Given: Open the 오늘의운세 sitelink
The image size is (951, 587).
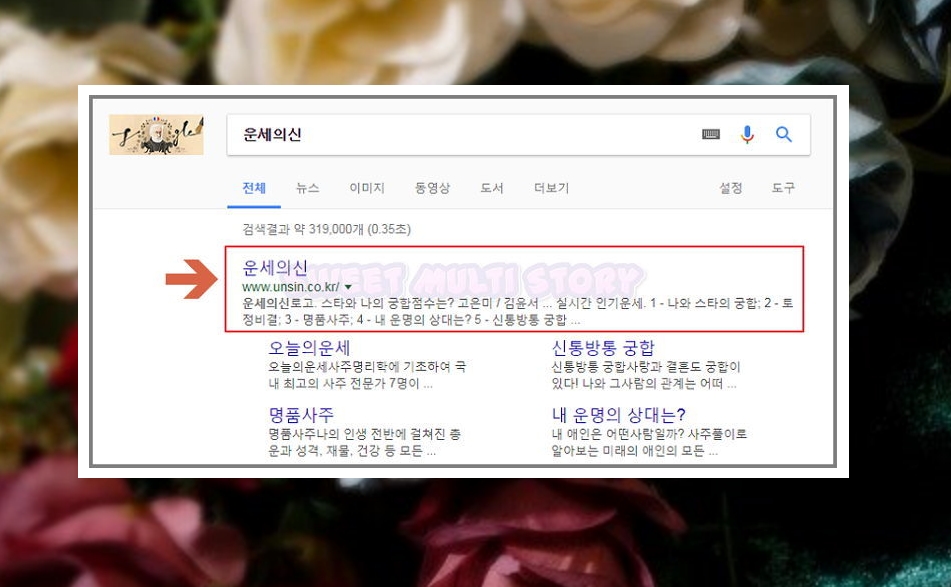Looking at the screenshot, I should coord(309,348).
